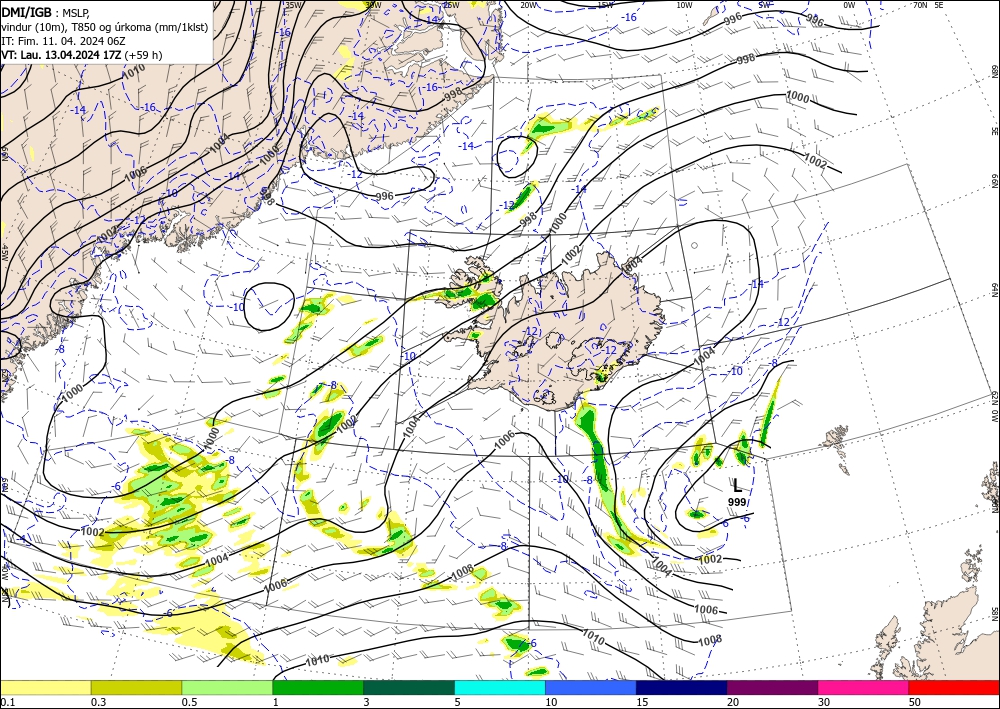
Task: Click the '1010' isobar label over Greenland
Action: (x=134, y=72)
